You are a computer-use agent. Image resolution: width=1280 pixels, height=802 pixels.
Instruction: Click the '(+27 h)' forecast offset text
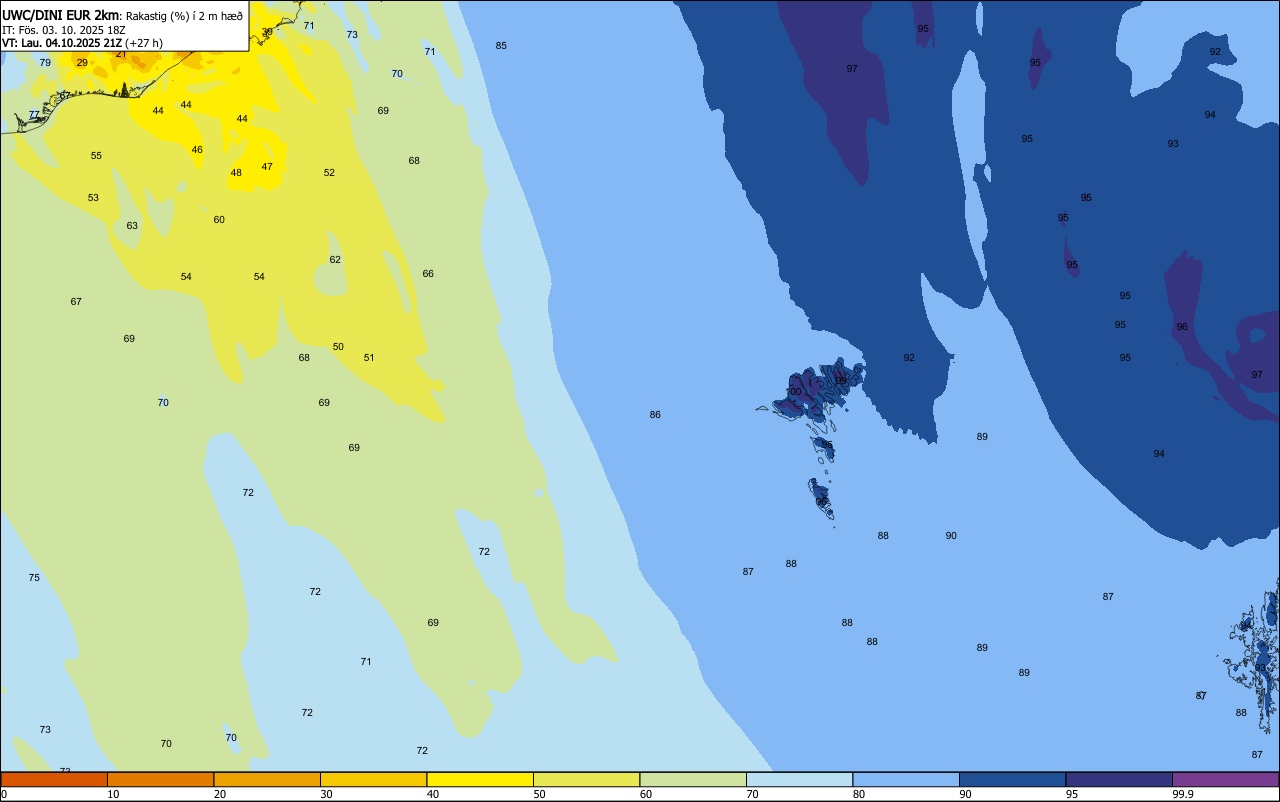pyautogui.click(x=144, y=43)
